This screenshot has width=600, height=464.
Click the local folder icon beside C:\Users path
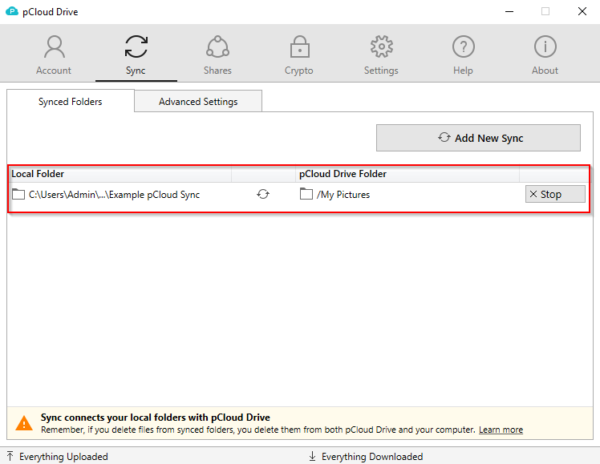coord(18,194)
